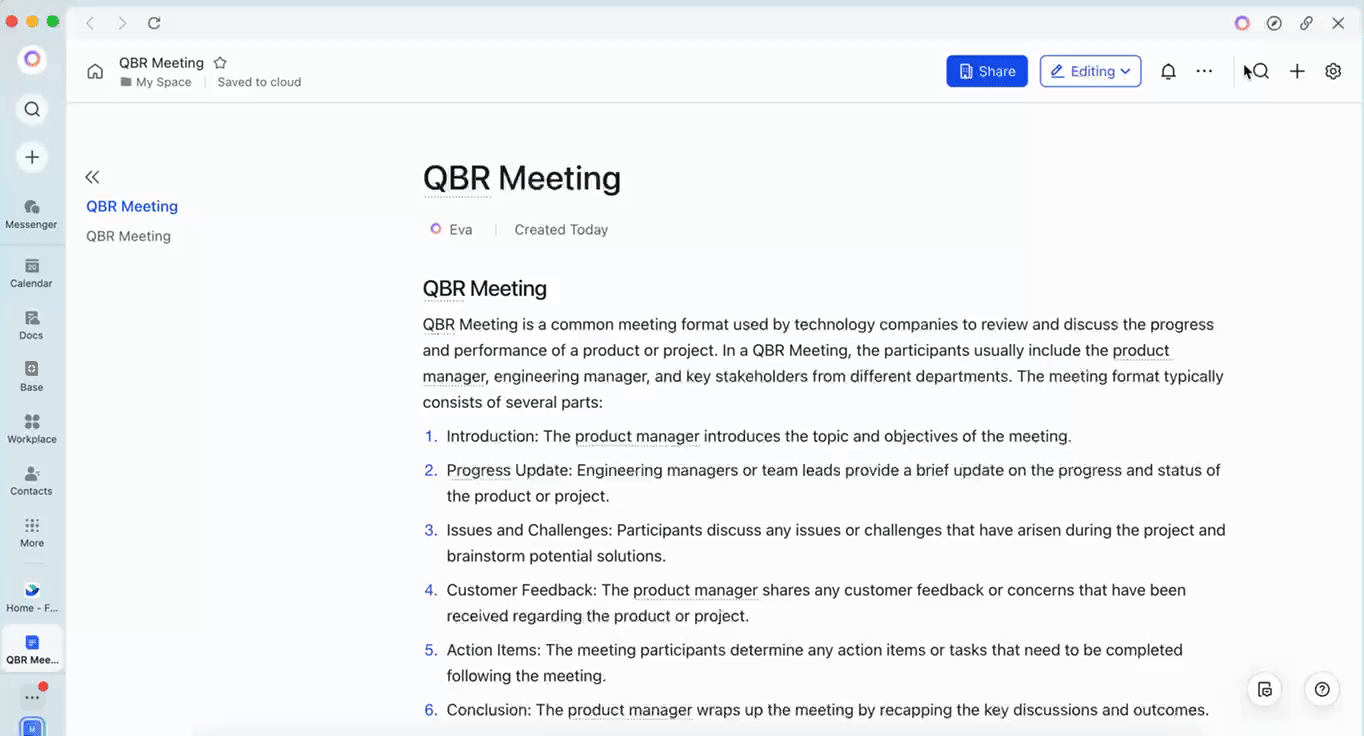This screenshot has width=1364, height=736.
Task: Click the sidebar plus create button
Action: (x=32, y=157)
